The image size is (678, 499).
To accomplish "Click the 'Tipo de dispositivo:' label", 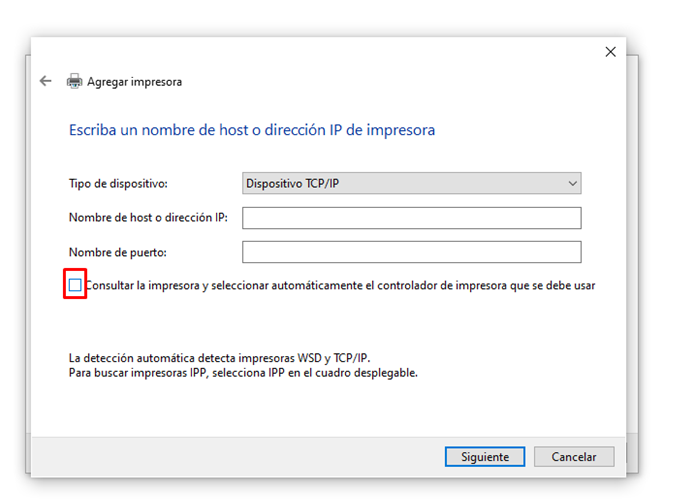I will point(118,184).
